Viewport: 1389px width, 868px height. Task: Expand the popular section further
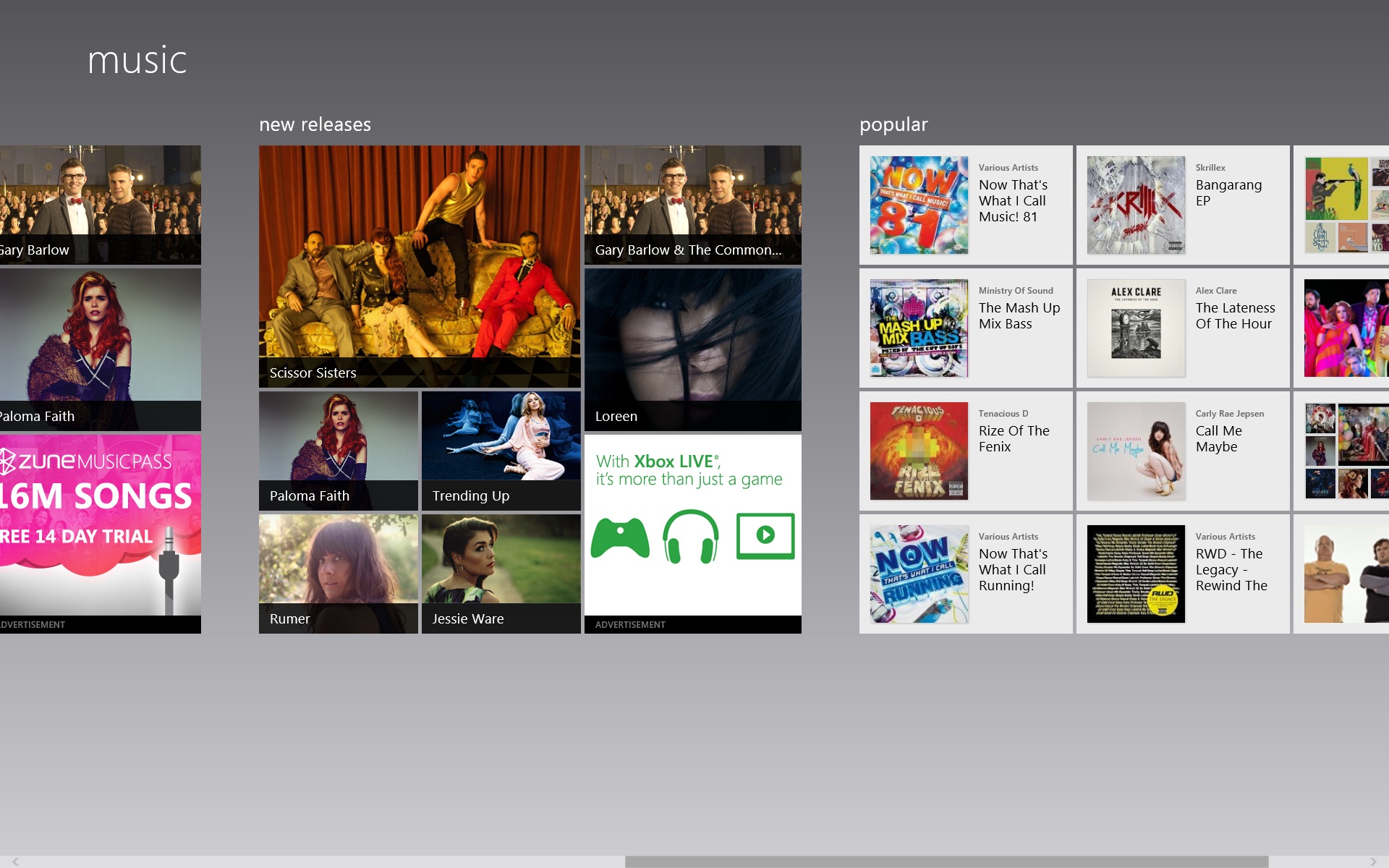click(x=893, y=123)
